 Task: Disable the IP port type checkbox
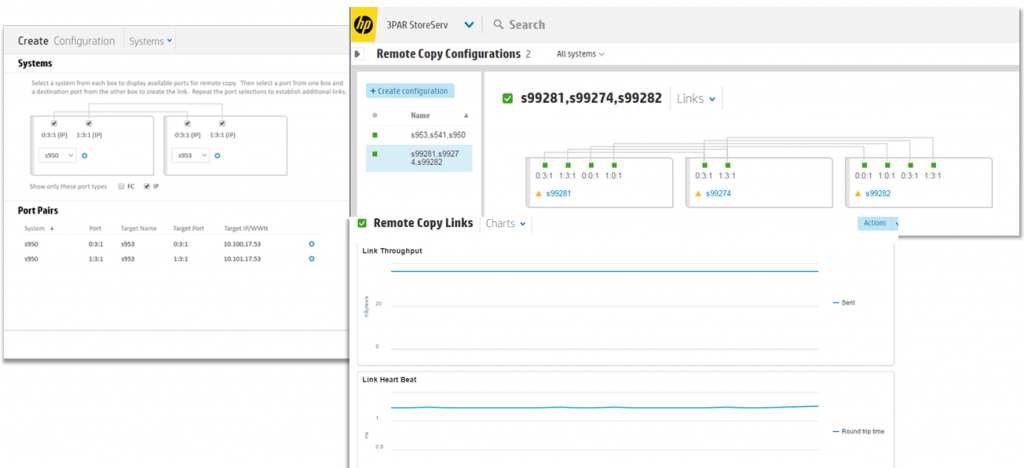[x=146, y=186]
